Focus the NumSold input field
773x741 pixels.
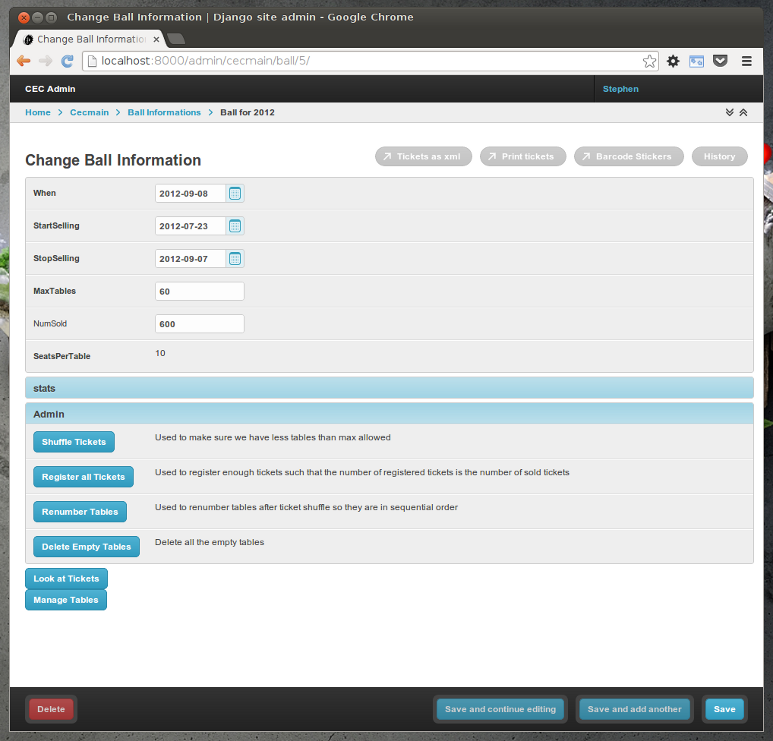pyautogui.click(x=200, y=324)
